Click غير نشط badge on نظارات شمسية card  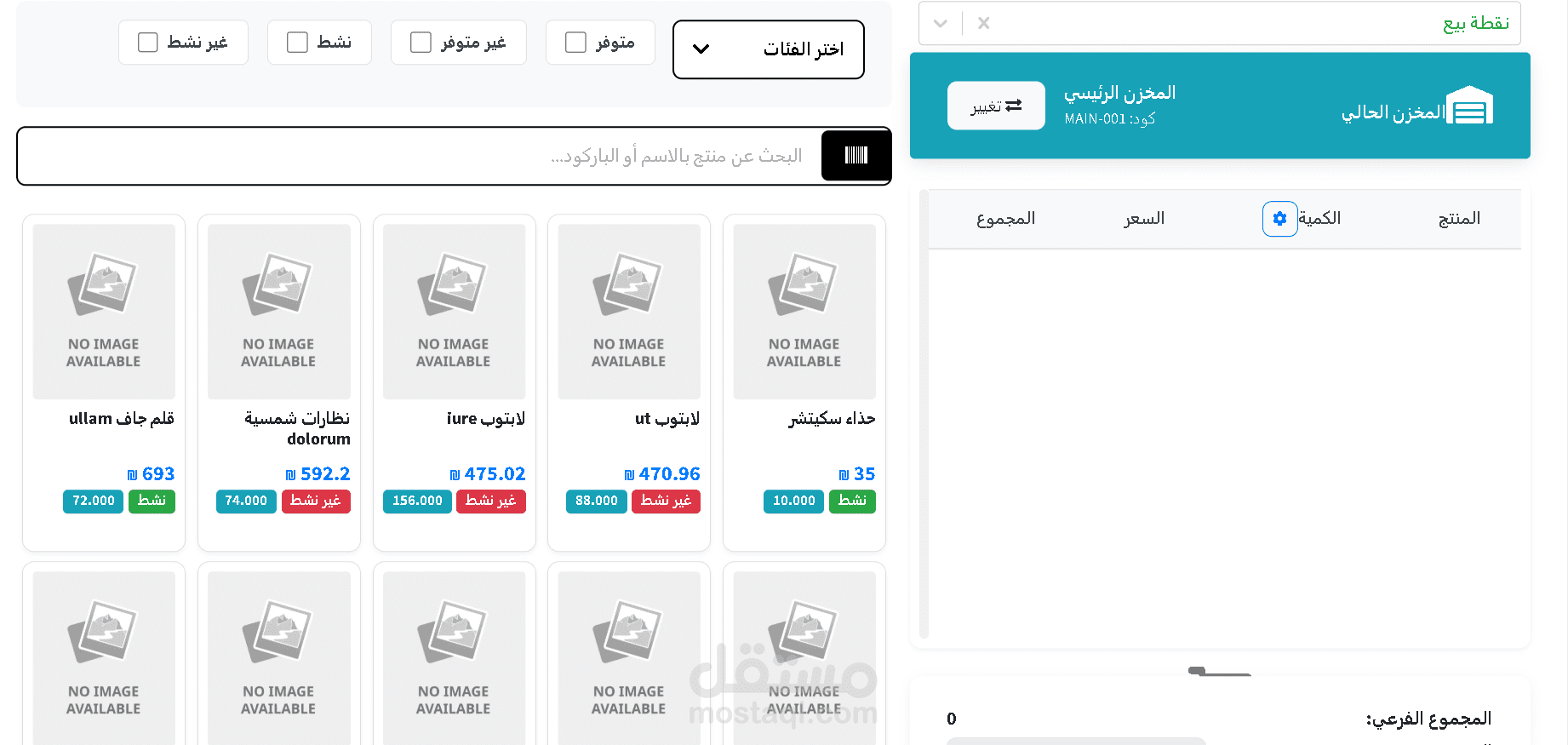coord(316,501)
